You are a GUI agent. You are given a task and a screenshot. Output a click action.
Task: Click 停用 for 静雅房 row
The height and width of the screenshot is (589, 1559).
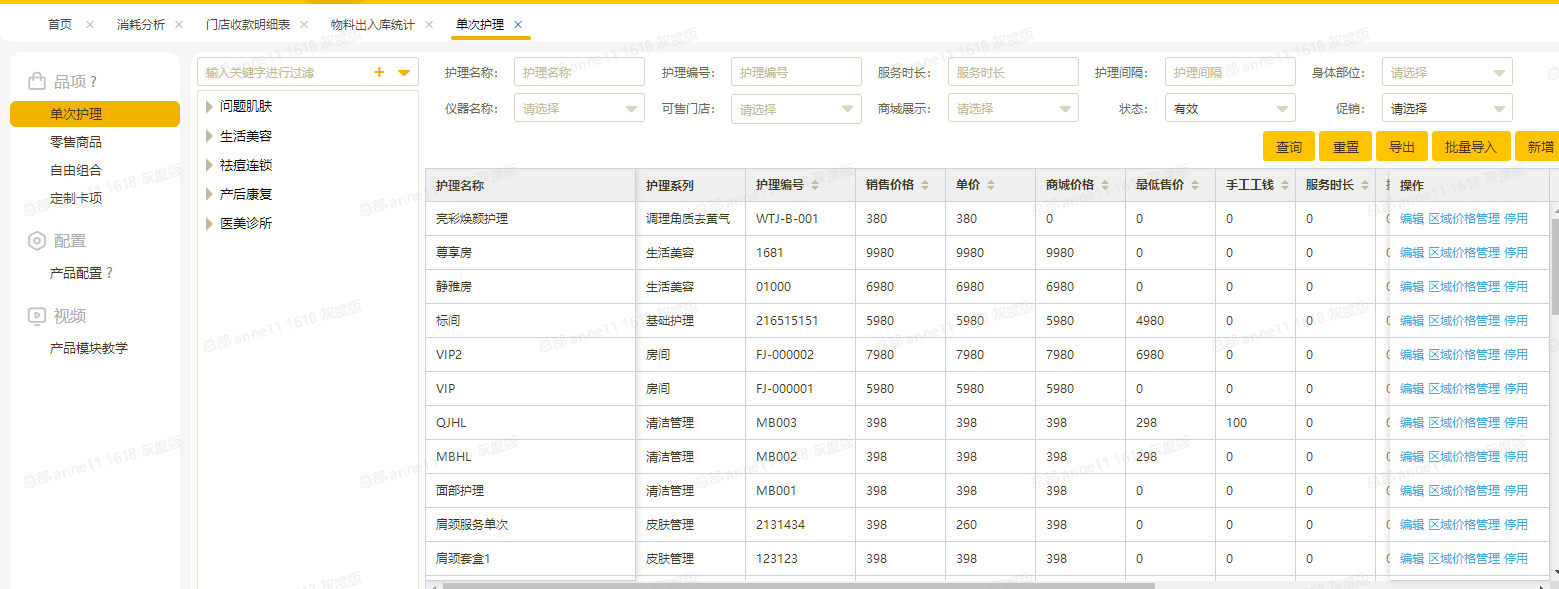[1516, 286]
